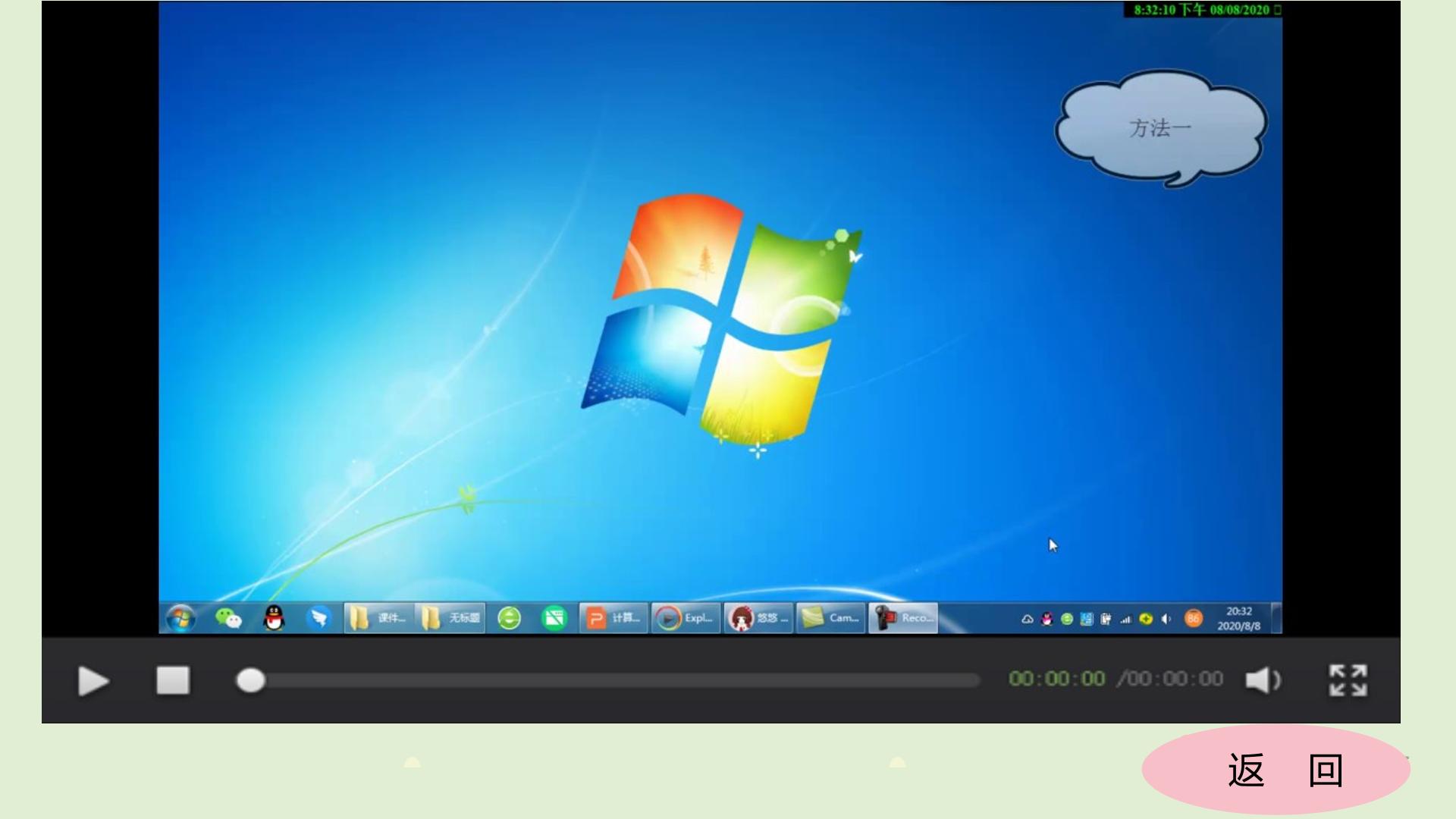The image size is (1456, 819).
Task: Open the QQ penguin taskbar icon
Action: 274,619
